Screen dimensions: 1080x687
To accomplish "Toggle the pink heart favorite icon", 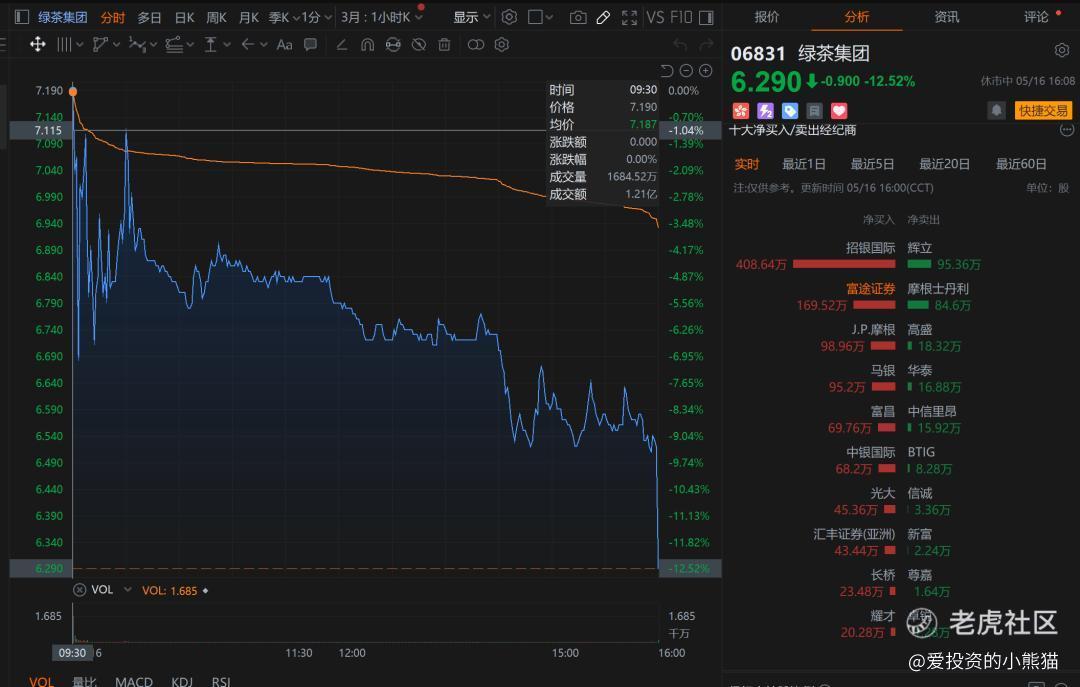I will [x=839, y=110].
